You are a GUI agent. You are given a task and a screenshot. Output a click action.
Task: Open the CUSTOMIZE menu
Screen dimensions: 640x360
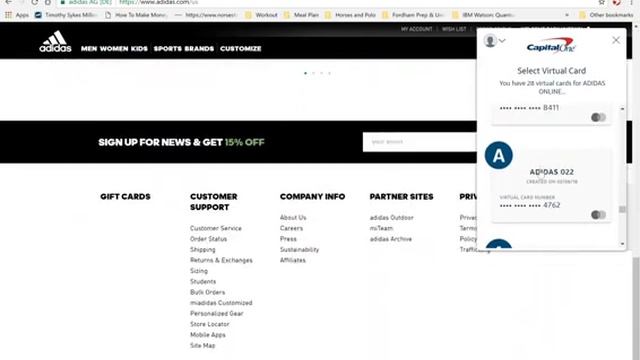[241, 49]
